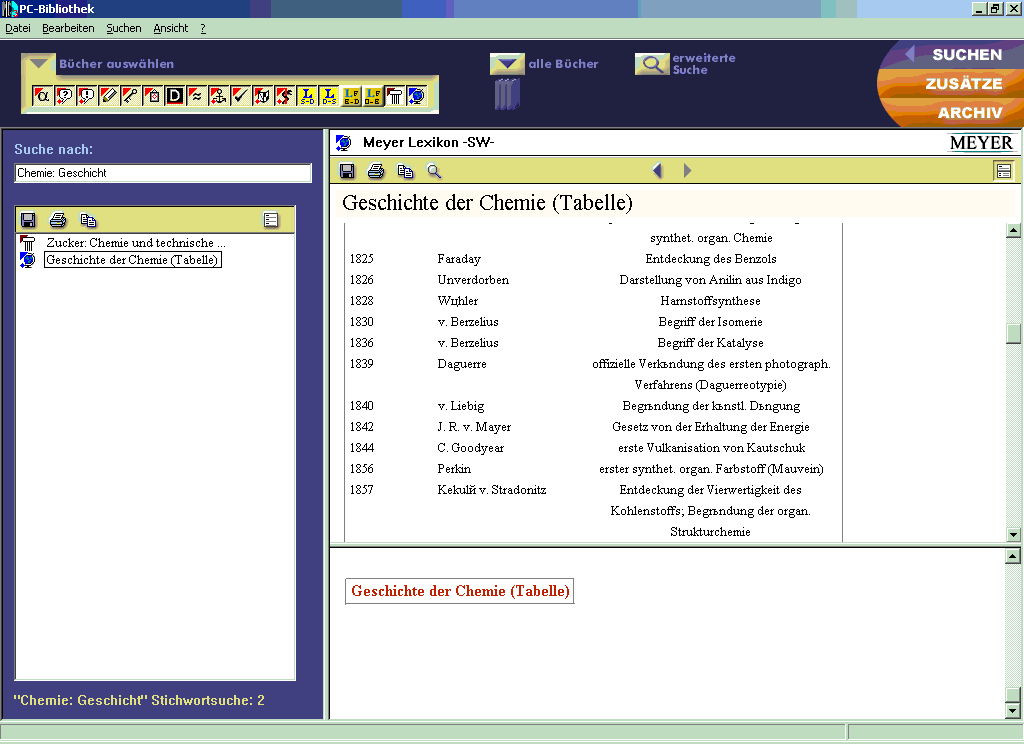Toggle the column pillar book in toolbar

coord(394,96)
